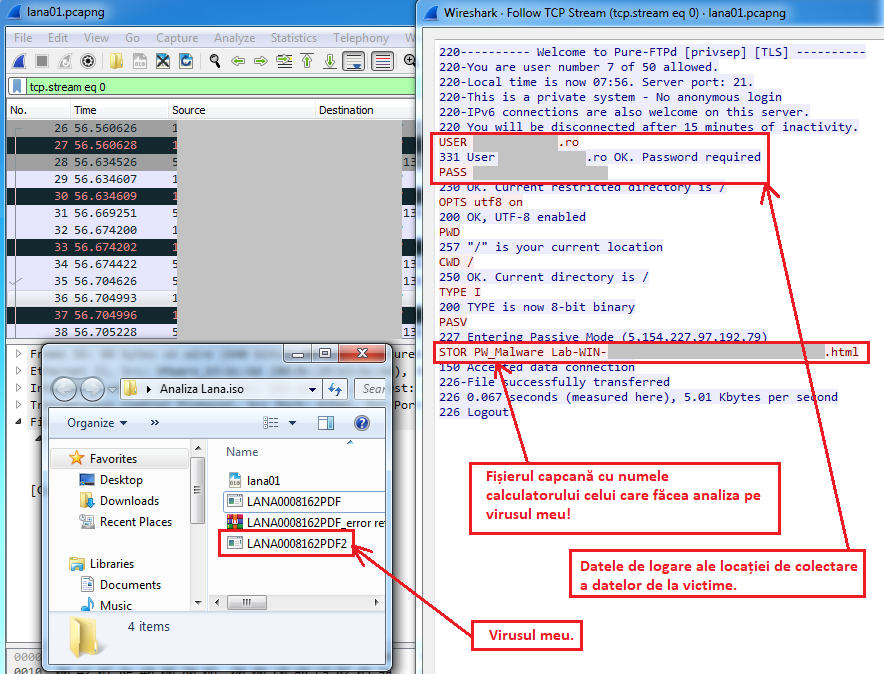Select packet 35 at time 56.704626
This screenshot has width=884, height=674.
211,281
